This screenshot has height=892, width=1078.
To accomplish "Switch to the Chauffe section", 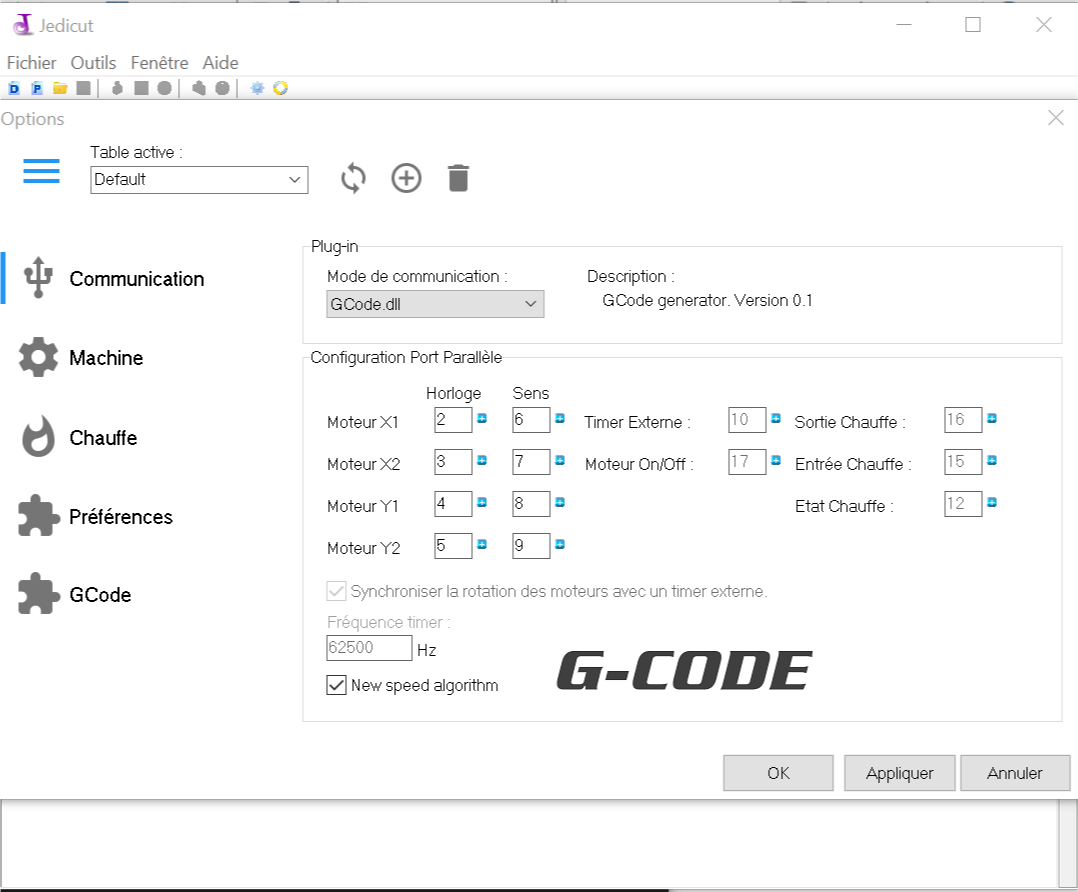I will point(103,438).
